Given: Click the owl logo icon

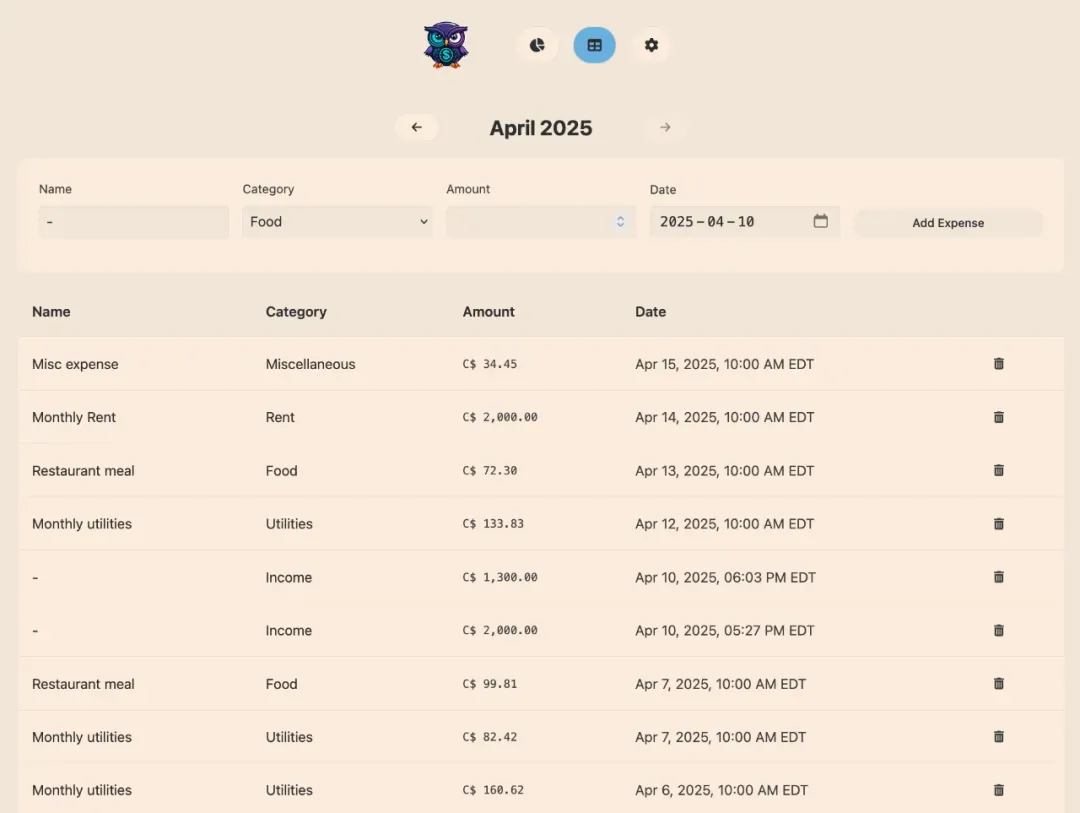Looking at the screenshot, I should [446, 45].
